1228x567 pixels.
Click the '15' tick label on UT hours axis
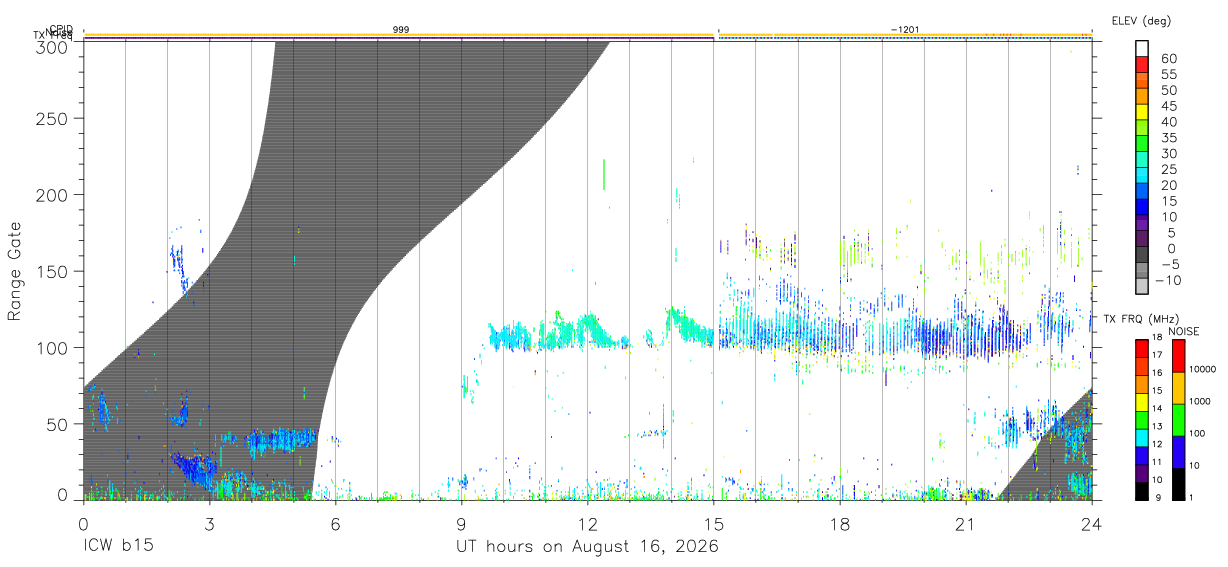tap(714, 524)
